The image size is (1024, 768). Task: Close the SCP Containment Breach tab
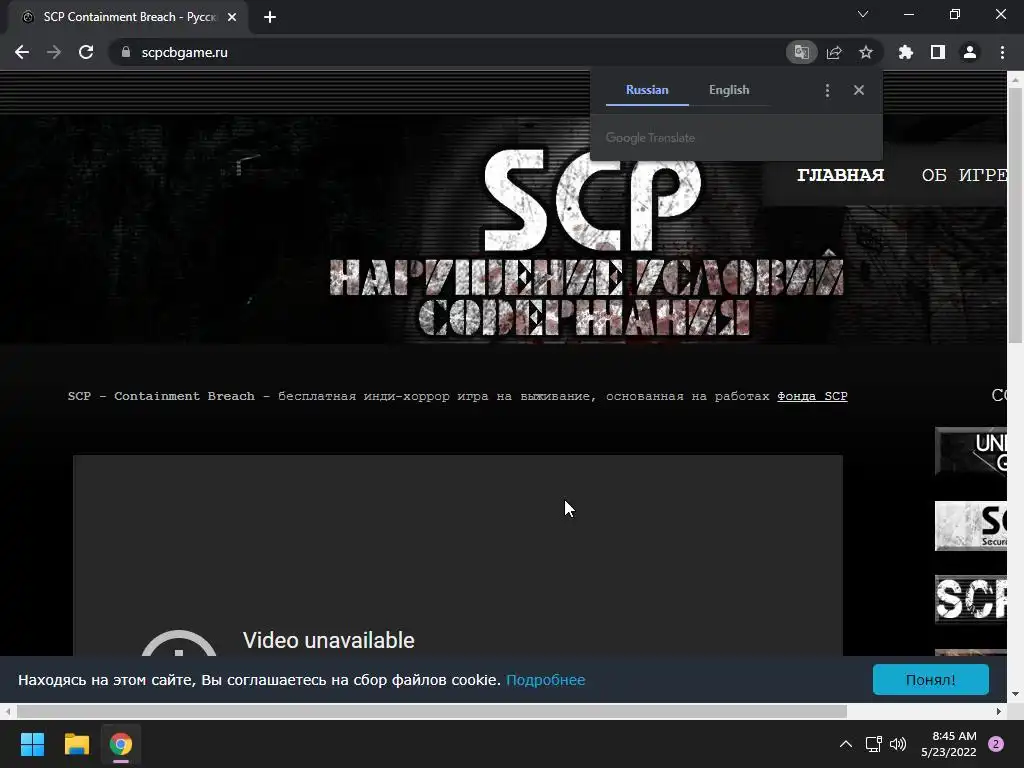[x=232, y=17]
